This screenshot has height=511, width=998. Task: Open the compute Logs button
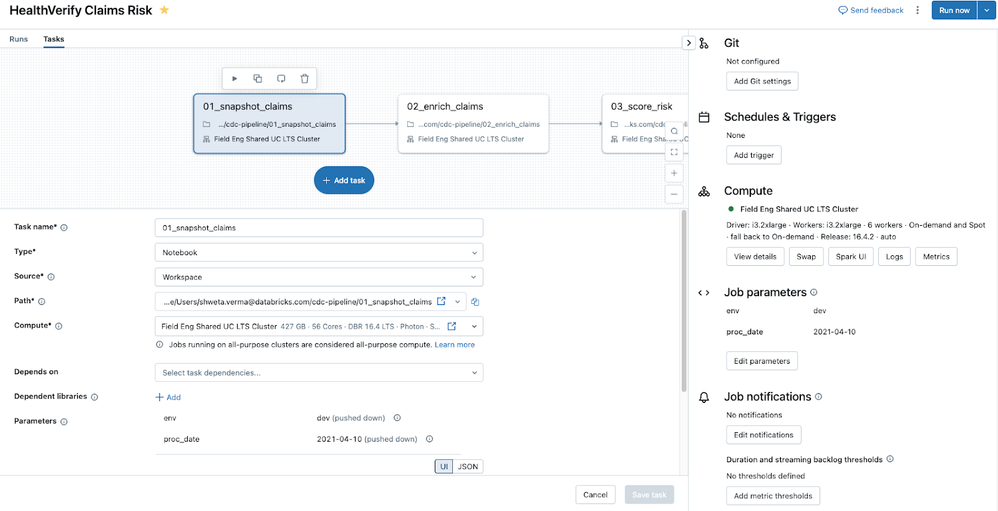[894, 256]
